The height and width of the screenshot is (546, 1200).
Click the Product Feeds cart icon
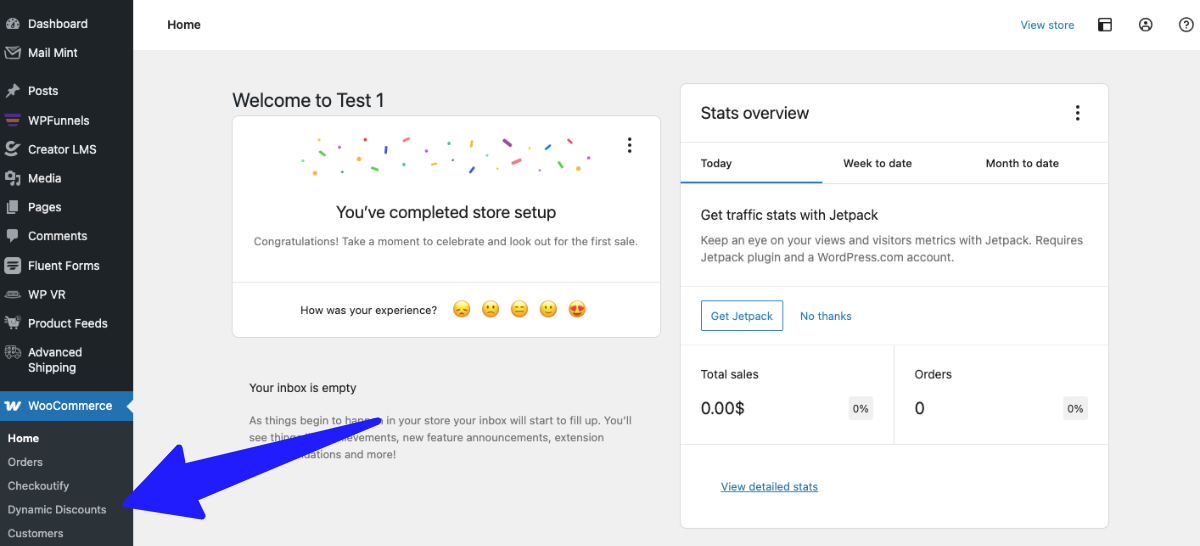click(x=13, y=323)
